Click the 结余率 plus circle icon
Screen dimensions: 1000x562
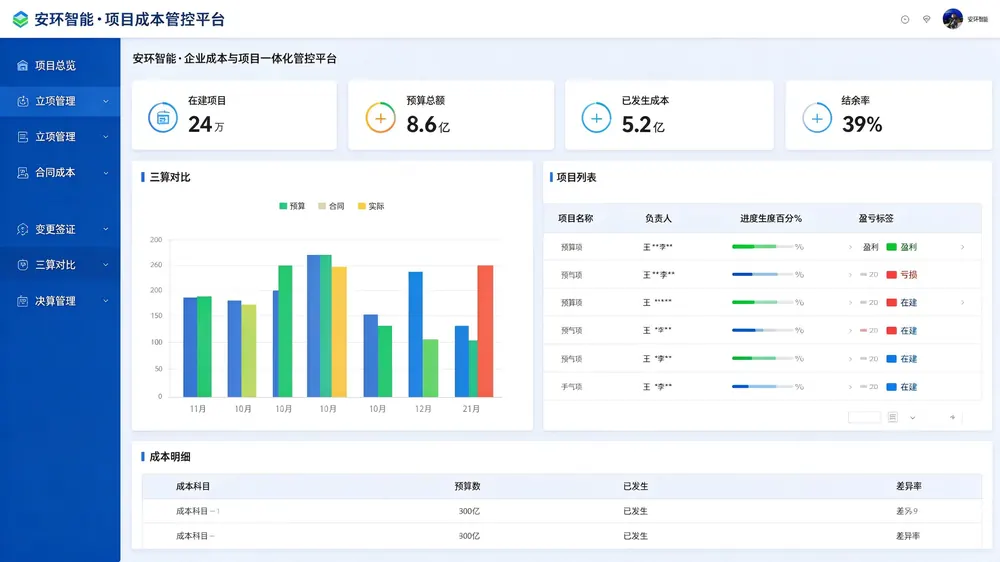tap(817, 118)
